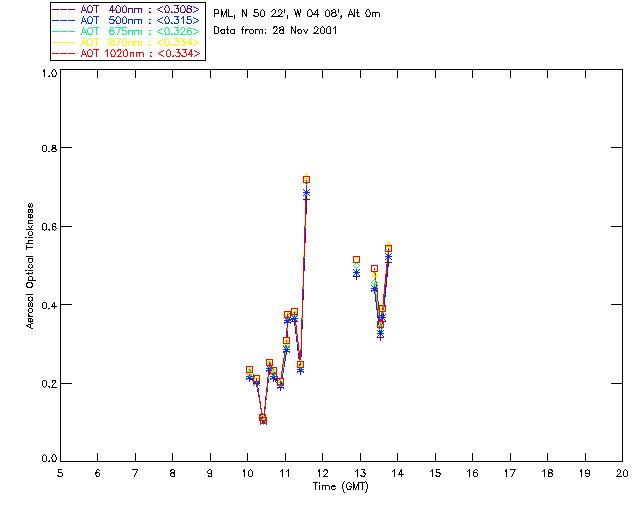
Task: Click the x-axis tick label 13
Action: (x=360, y=473)
